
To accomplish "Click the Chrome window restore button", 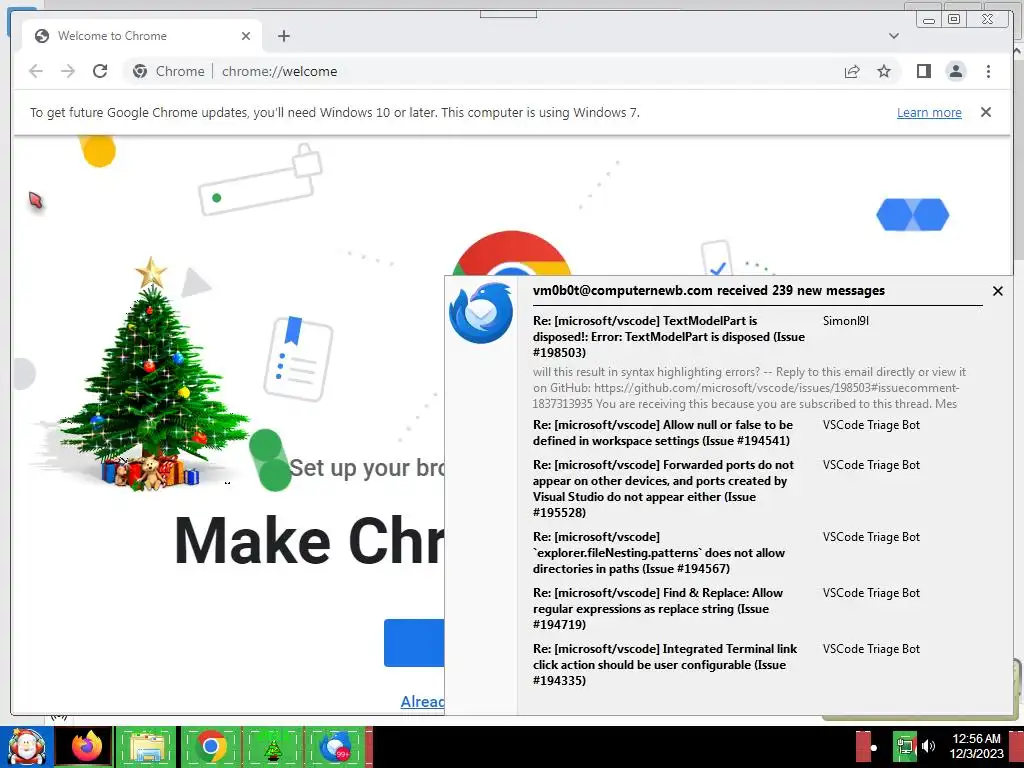I will 954,19.
